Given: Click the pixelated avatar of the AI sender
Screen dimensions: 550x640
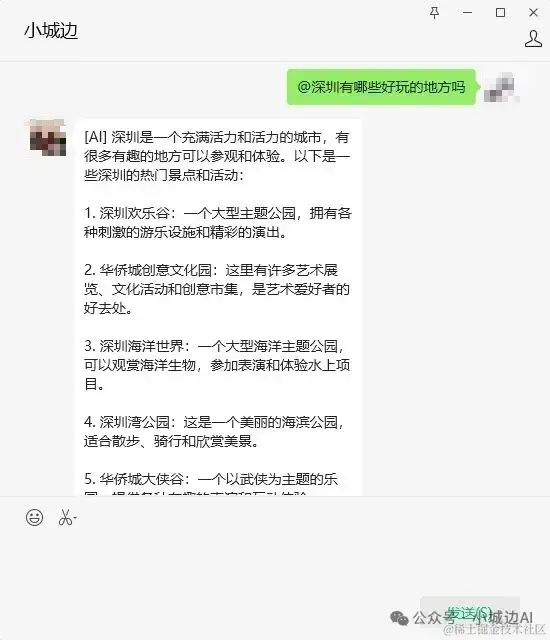Looking at the screenshot, I should click(48, 138).
